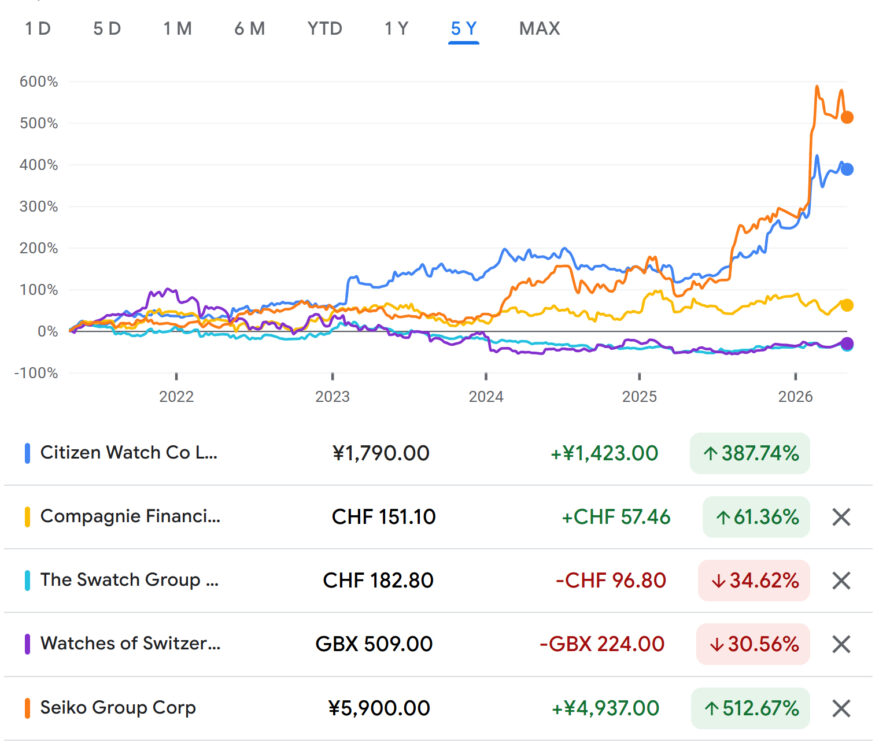Click the orange Seiko endpoint dot on chart
Screen dimensions: 879x750
(847, 117)
